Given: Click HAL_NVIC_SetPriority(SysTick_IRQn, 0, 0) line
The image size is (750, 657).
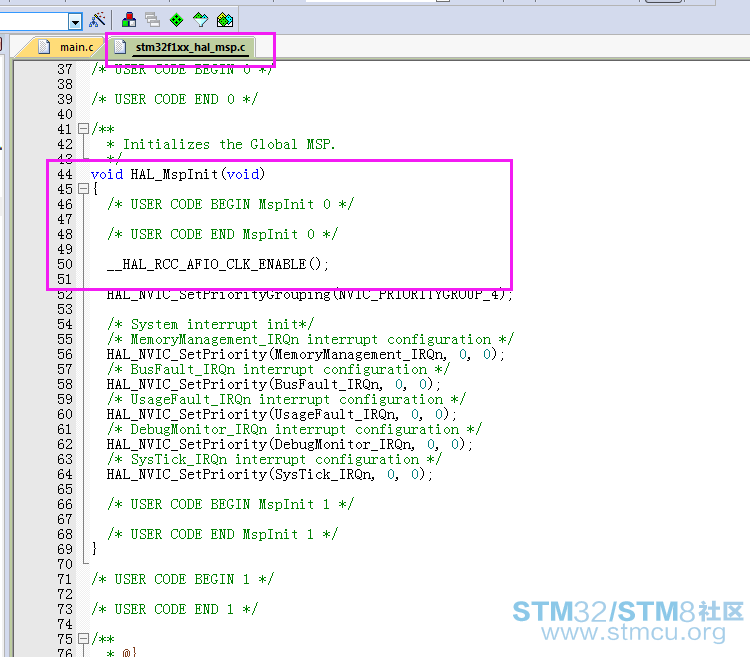Looking at the screenshot, I should pos(270,475).
